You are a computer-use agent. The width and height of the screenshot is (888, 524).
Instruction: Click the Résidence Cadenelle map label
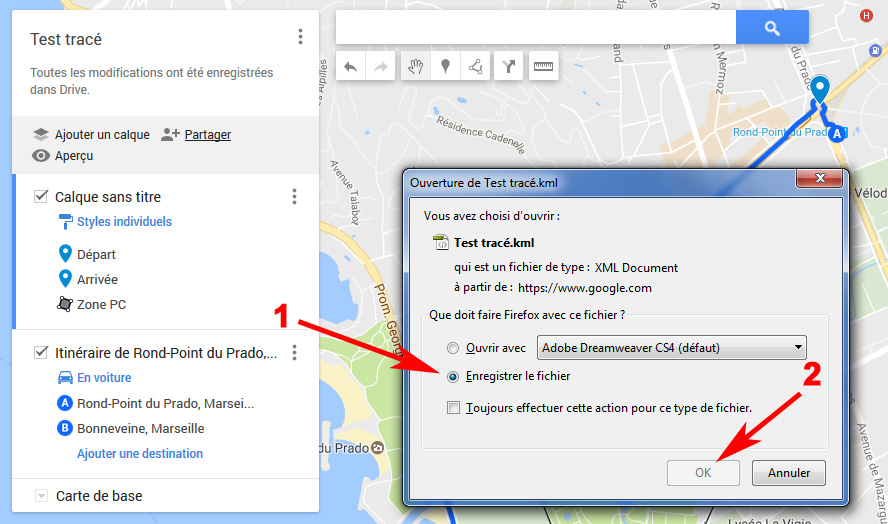480,135
